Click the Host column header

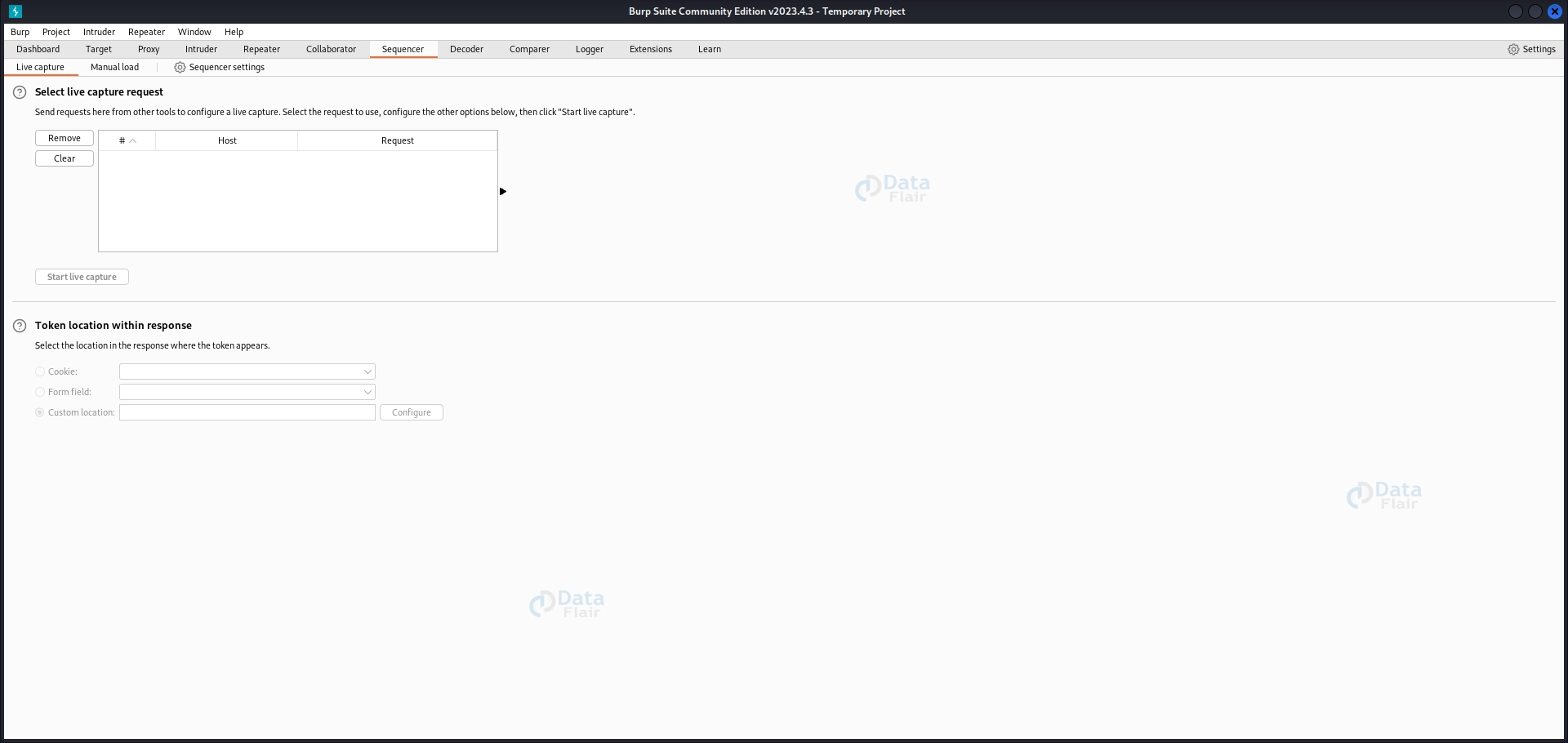[x=227, y=140]
